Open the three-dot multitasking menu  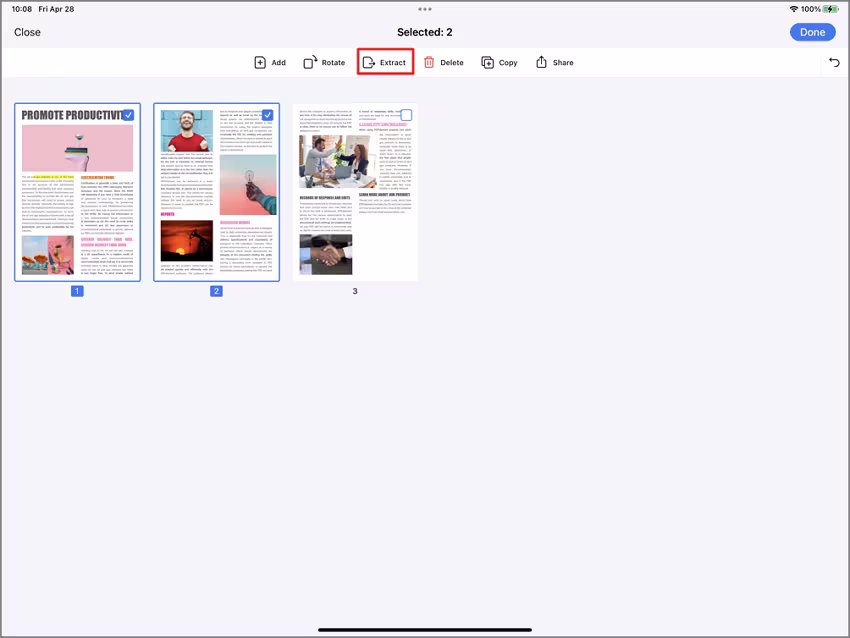tap(425, 9)
